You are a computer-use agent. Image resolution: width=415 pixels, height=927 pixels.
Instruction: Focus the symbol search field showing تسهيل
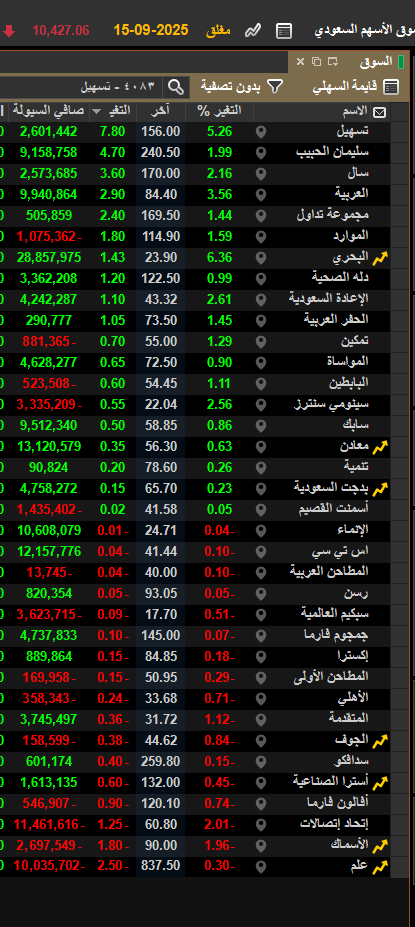pos(83,87)
